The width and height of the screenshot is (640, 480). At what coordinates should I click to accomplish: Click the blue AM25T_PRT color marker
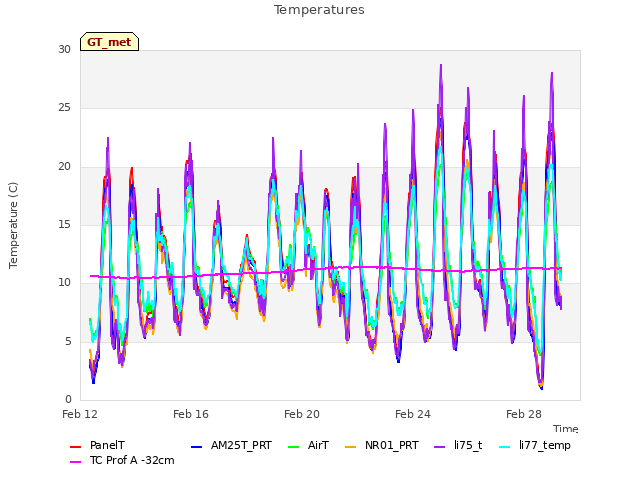pyautogui.click(x=196, y=447)
